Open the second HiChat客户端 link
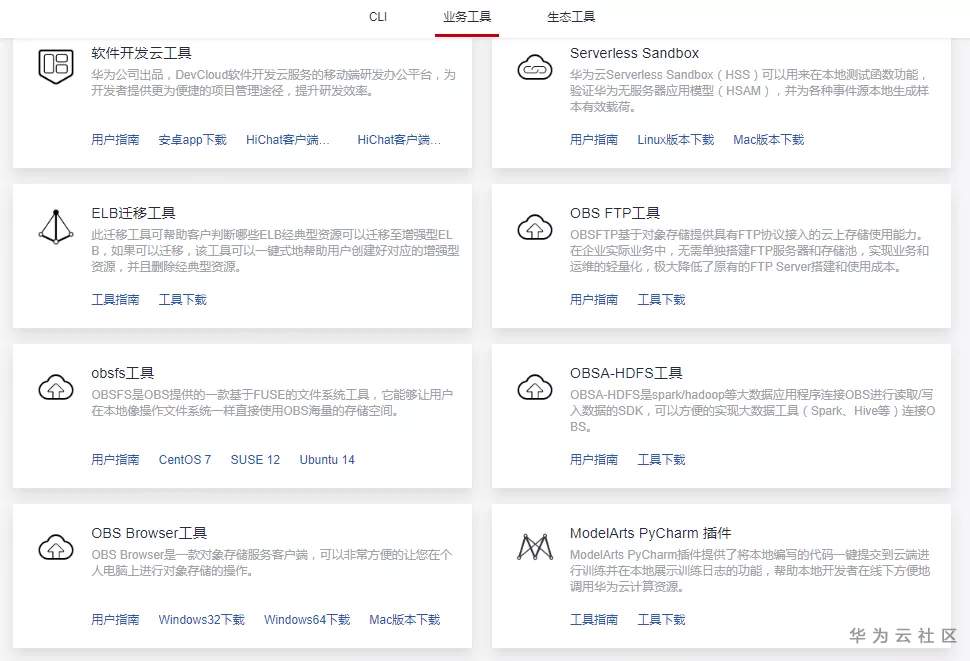The height and width of the screenshot is (661, 970). coord(399,140)
